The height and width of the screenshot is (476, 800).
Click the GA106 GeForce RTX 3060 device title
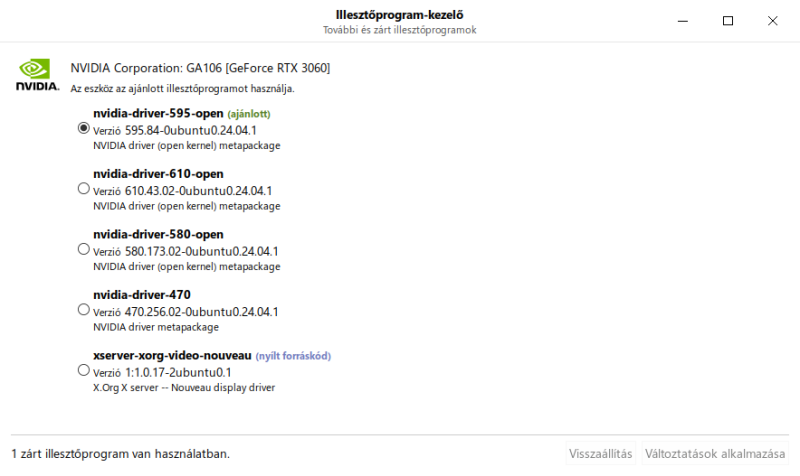coord(200,68)
